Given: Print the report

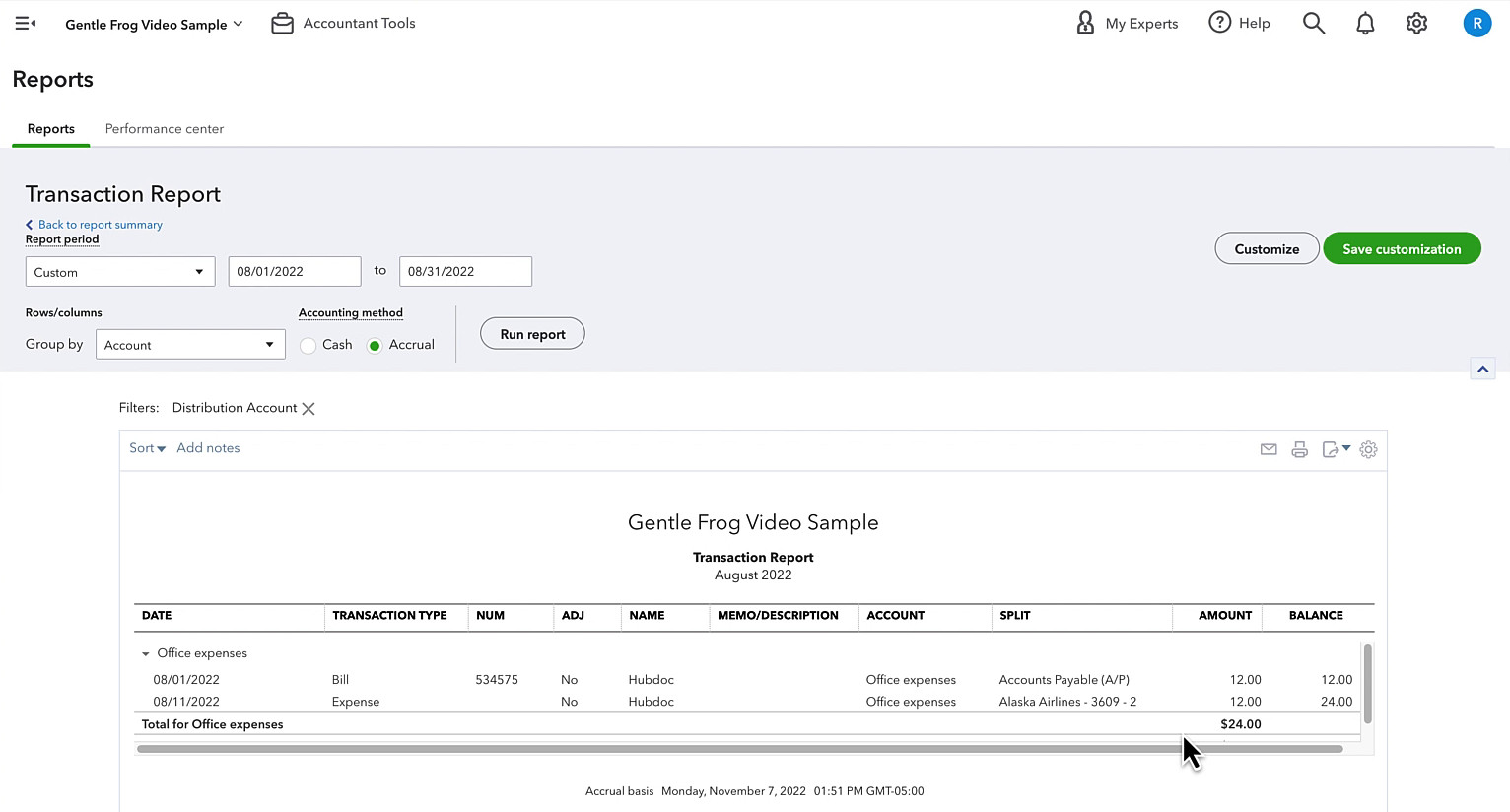Looking at the screenshot, I should 1299,449.
